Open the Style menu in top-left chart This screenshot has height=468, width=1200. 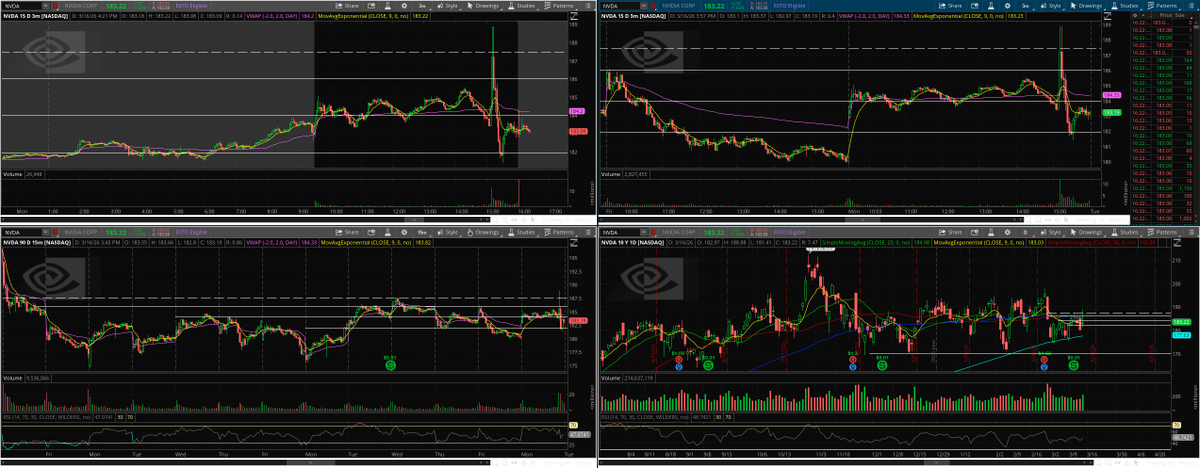[x=448, y=6]
